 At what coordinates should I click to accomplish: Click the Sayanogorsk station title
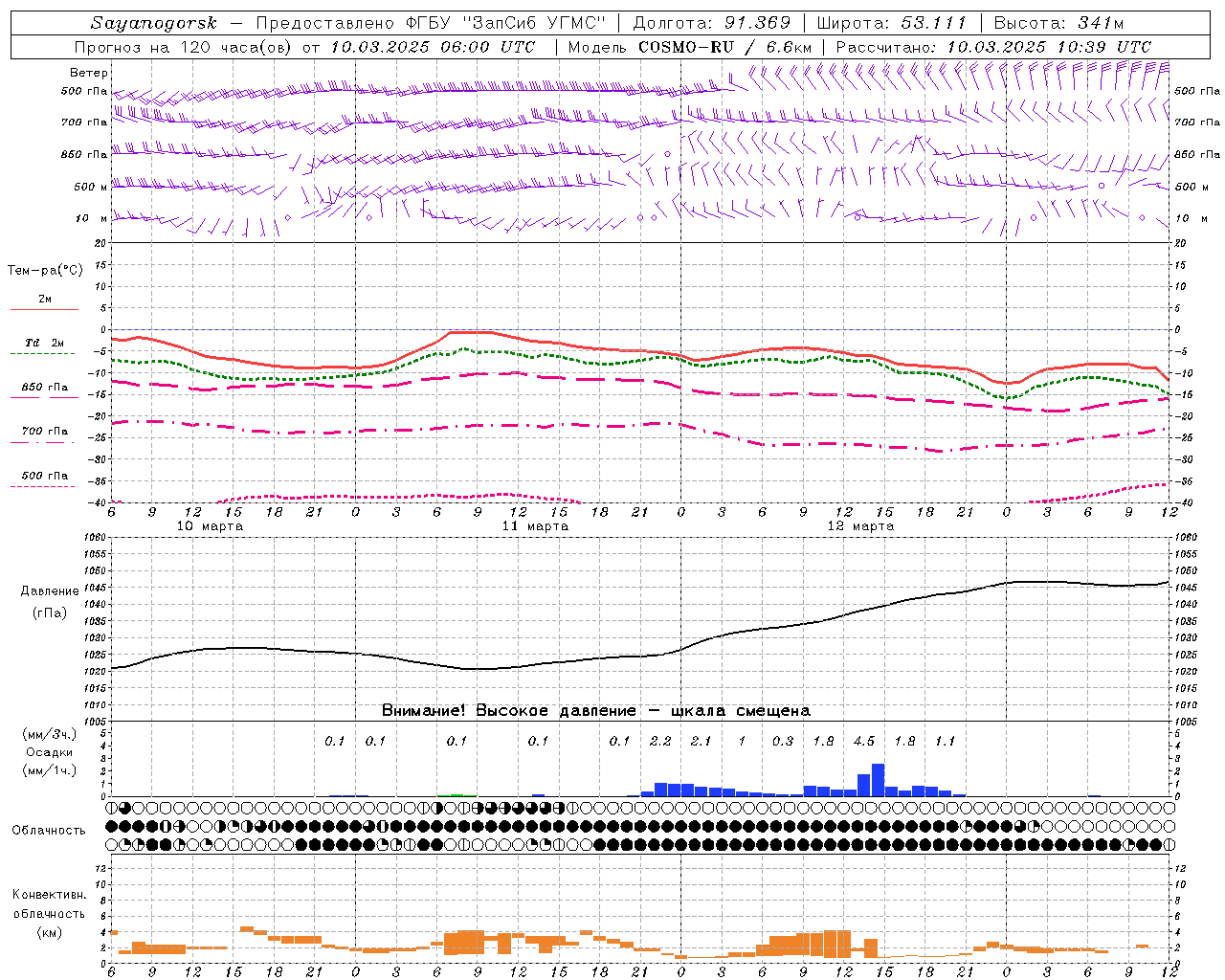[x=153, y=23]
